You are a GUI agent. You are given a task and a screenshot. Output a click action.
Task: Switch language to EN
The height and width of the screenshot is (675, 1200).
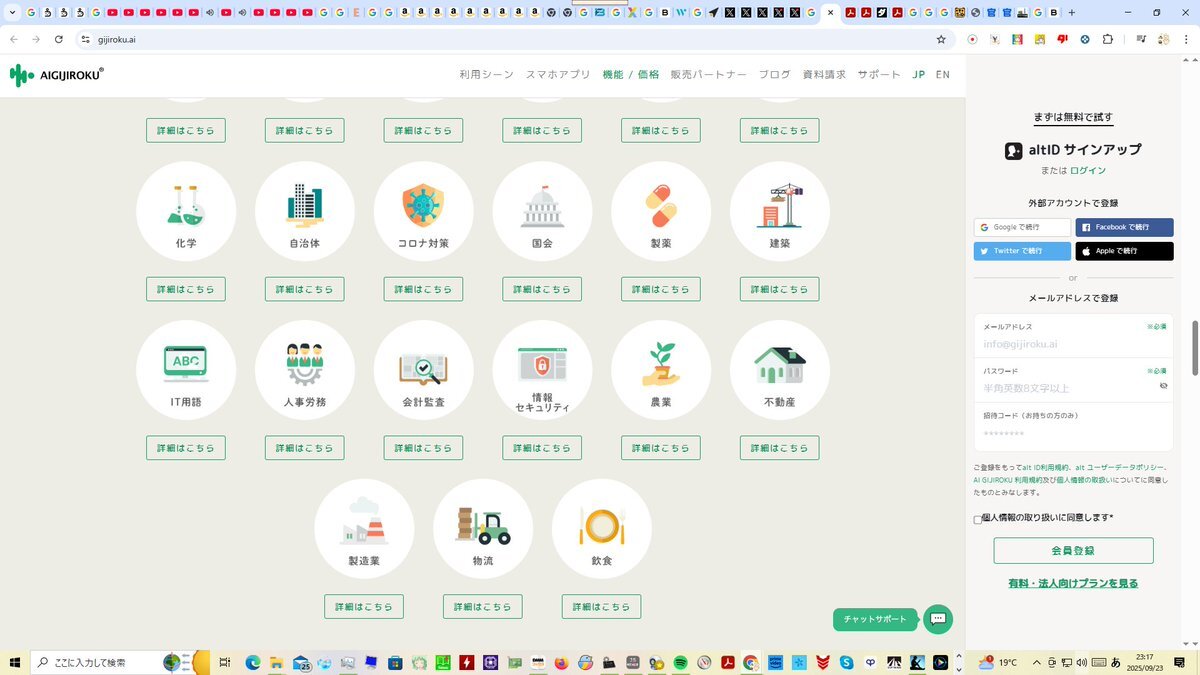click(942, 75)
